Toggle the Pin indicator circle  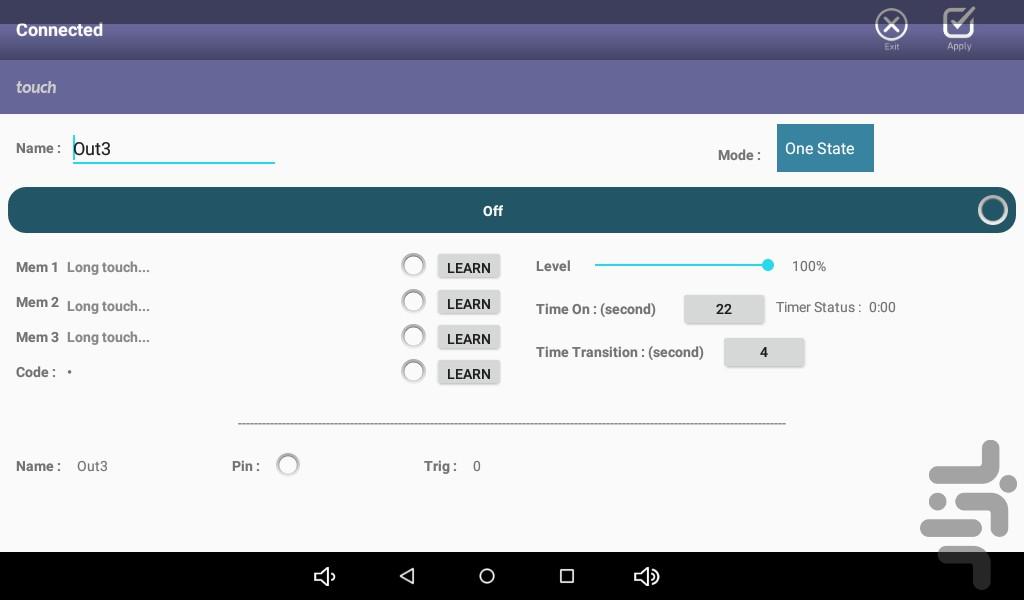[x=287, y=465]
